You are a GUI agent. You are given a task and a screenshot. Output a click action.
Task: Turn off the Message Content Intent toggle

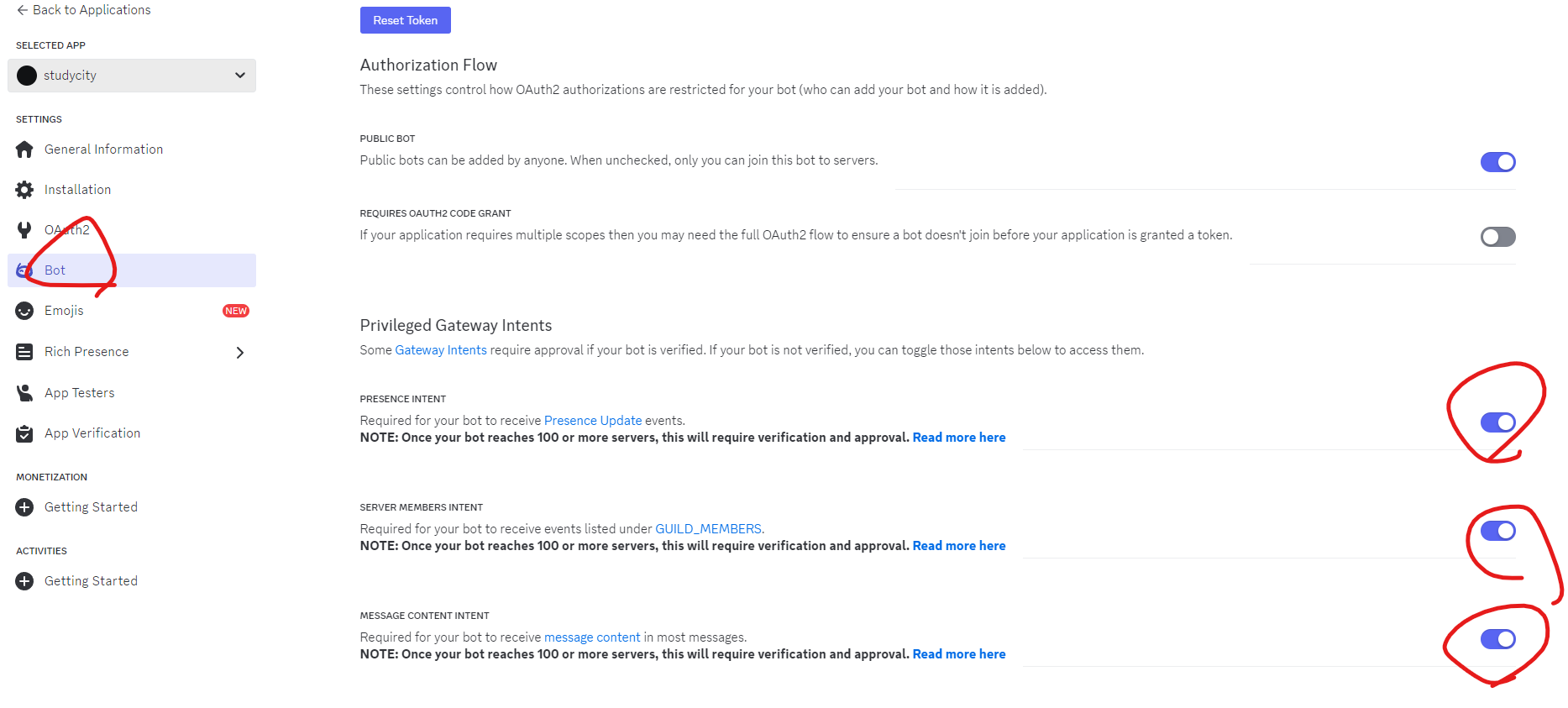pos(1497,639)
